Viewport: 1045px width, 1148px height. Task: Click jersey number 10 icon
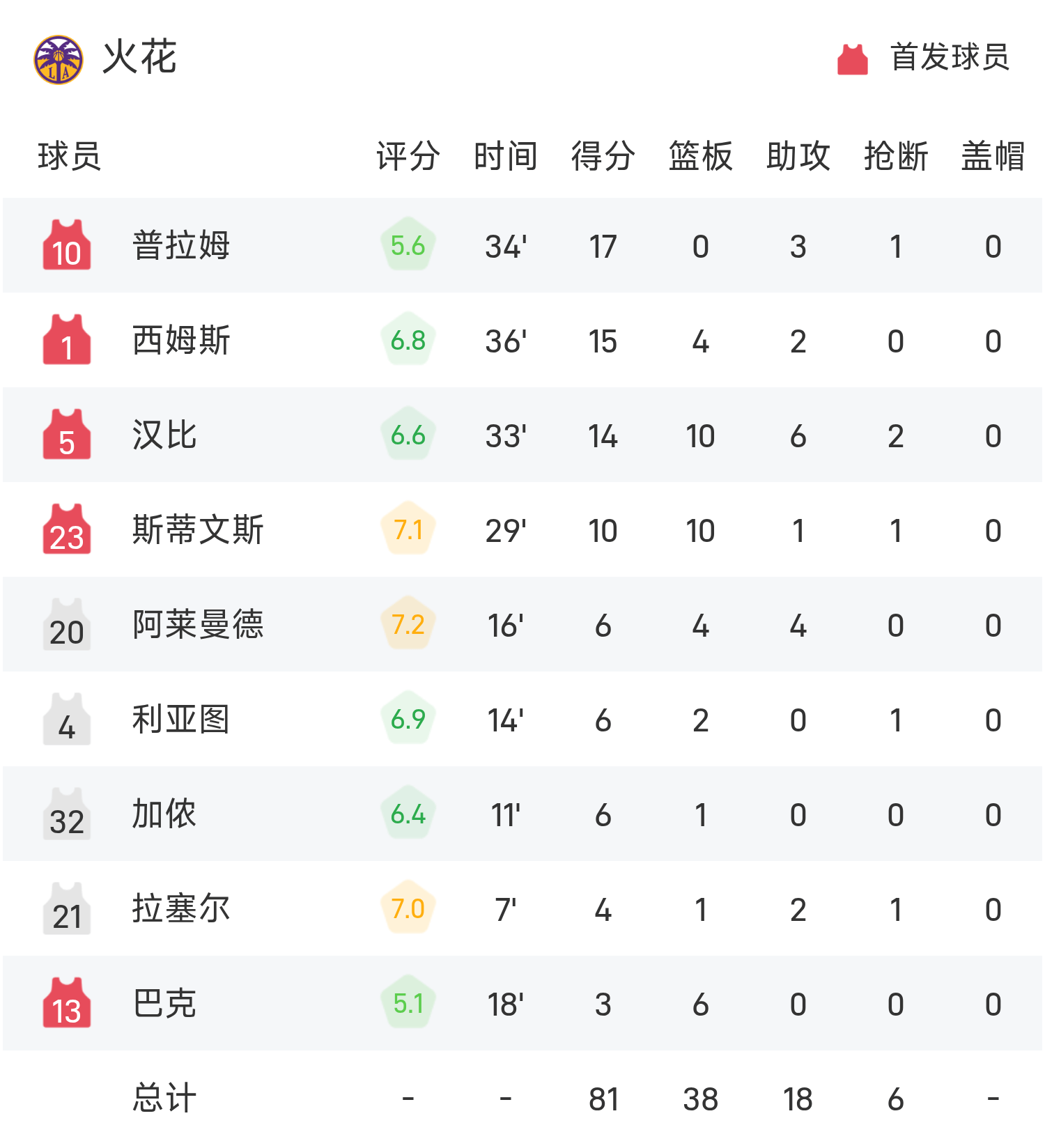(67, 245)
